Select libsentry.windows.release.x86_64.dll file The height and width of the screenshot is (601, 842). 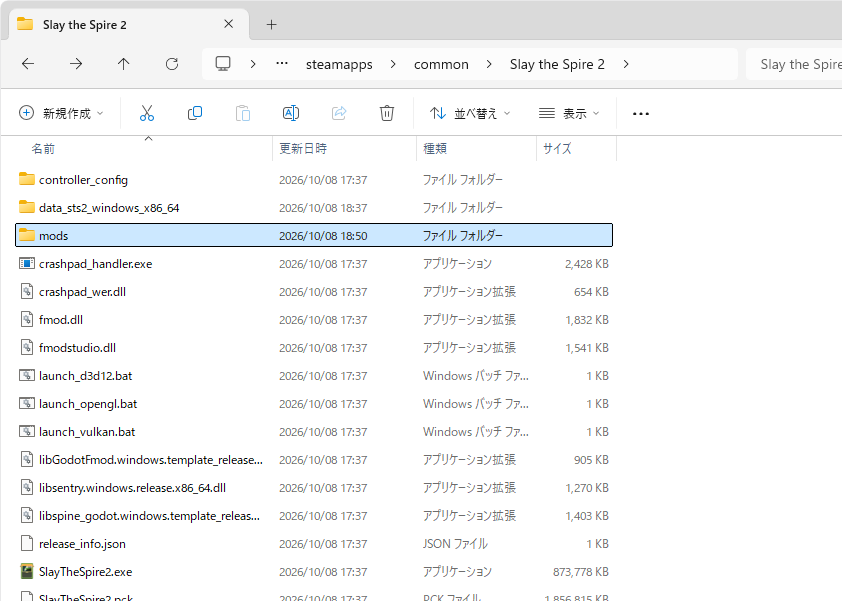click(314, 488)
